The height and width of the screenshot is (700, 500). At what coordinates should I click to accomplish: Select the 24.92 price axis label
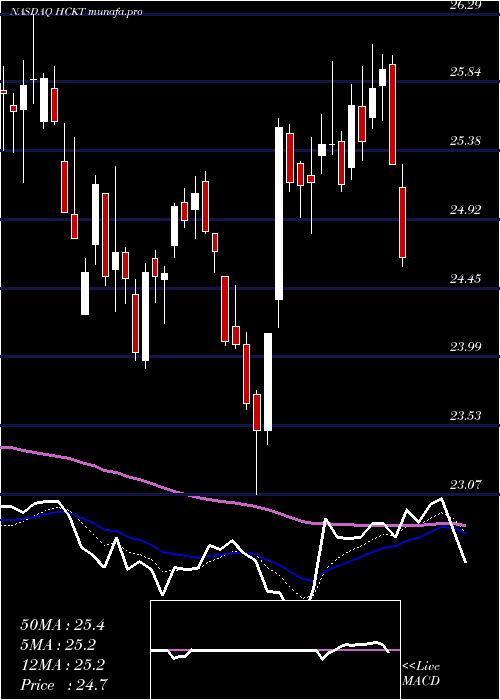tap(466, 210)
